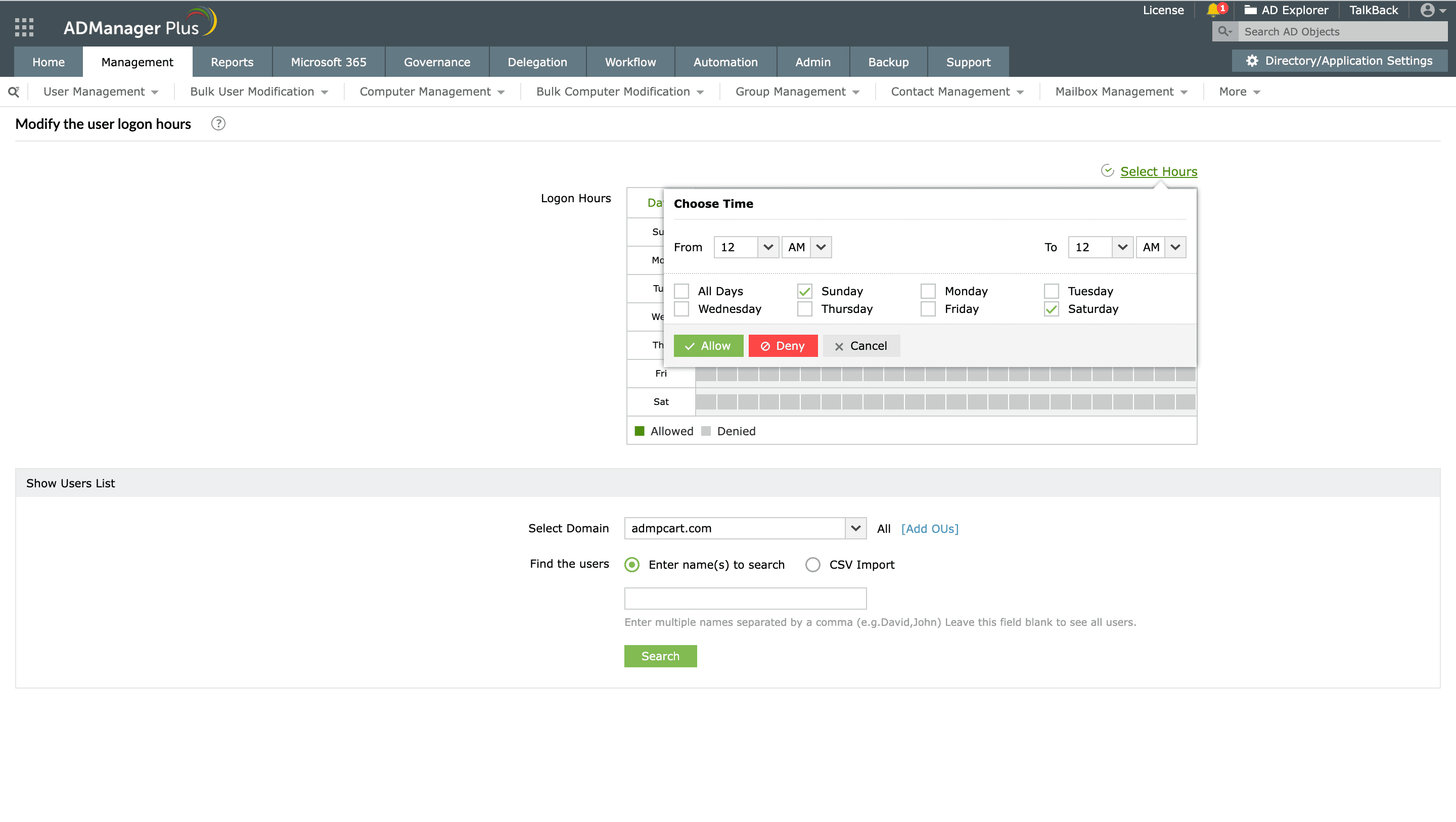This screenshot has width=1456, height=822.
Task: Open the License link
Action: [1163, 10]
